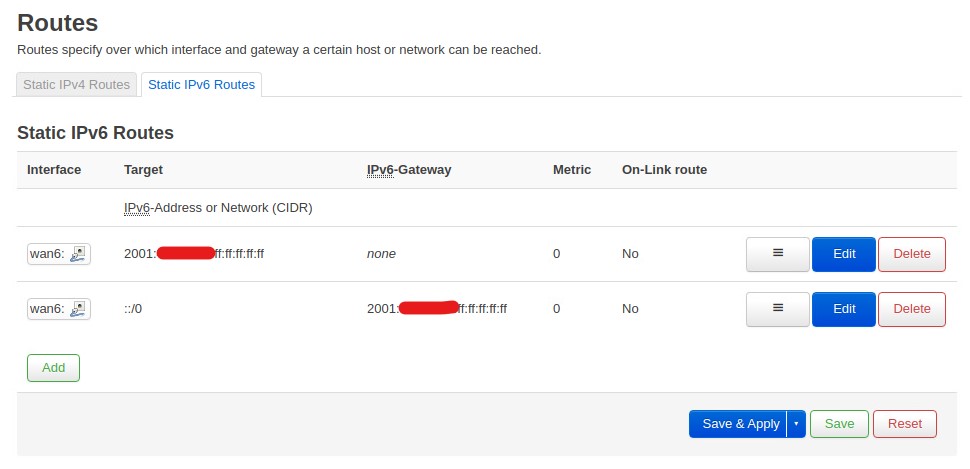Click the wan6 interface icon in first row
This screenshot has width=970, height=469.
[79, 254]
